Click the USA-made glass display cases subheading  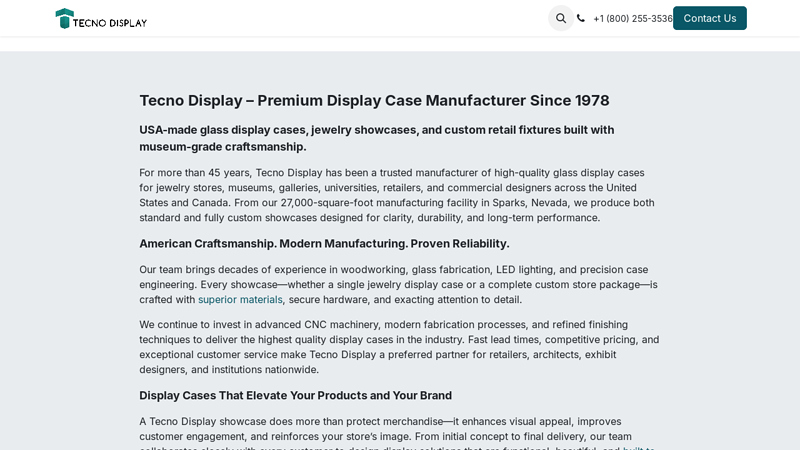[377, 138]
